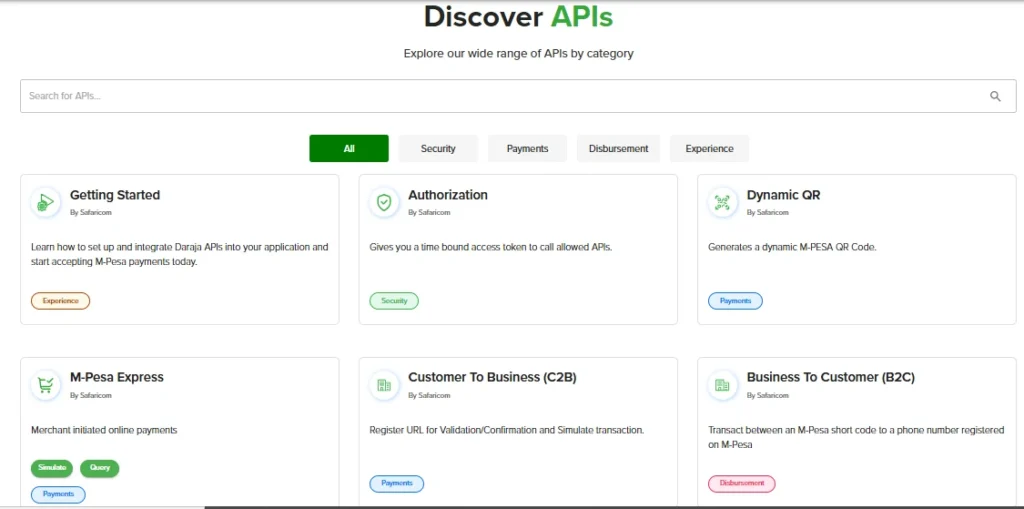Click 'By Safaricom' under Customer To Business
The width and height of the screenshot is (1024, 509).
click(429, 395)
